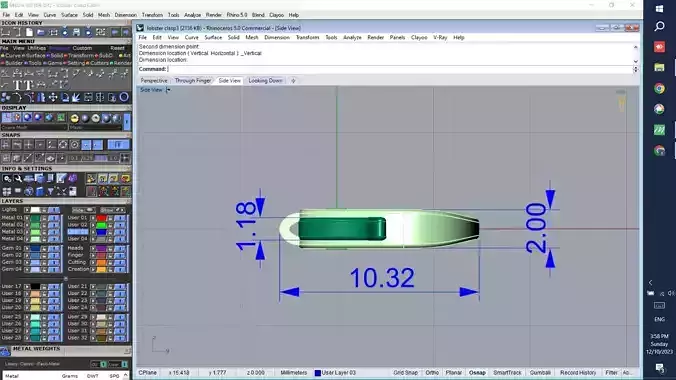This screenshot has height=380, width=676.
Task: Click the User Layer 03 swatch in status bar
Action: (x=318, y=373)
